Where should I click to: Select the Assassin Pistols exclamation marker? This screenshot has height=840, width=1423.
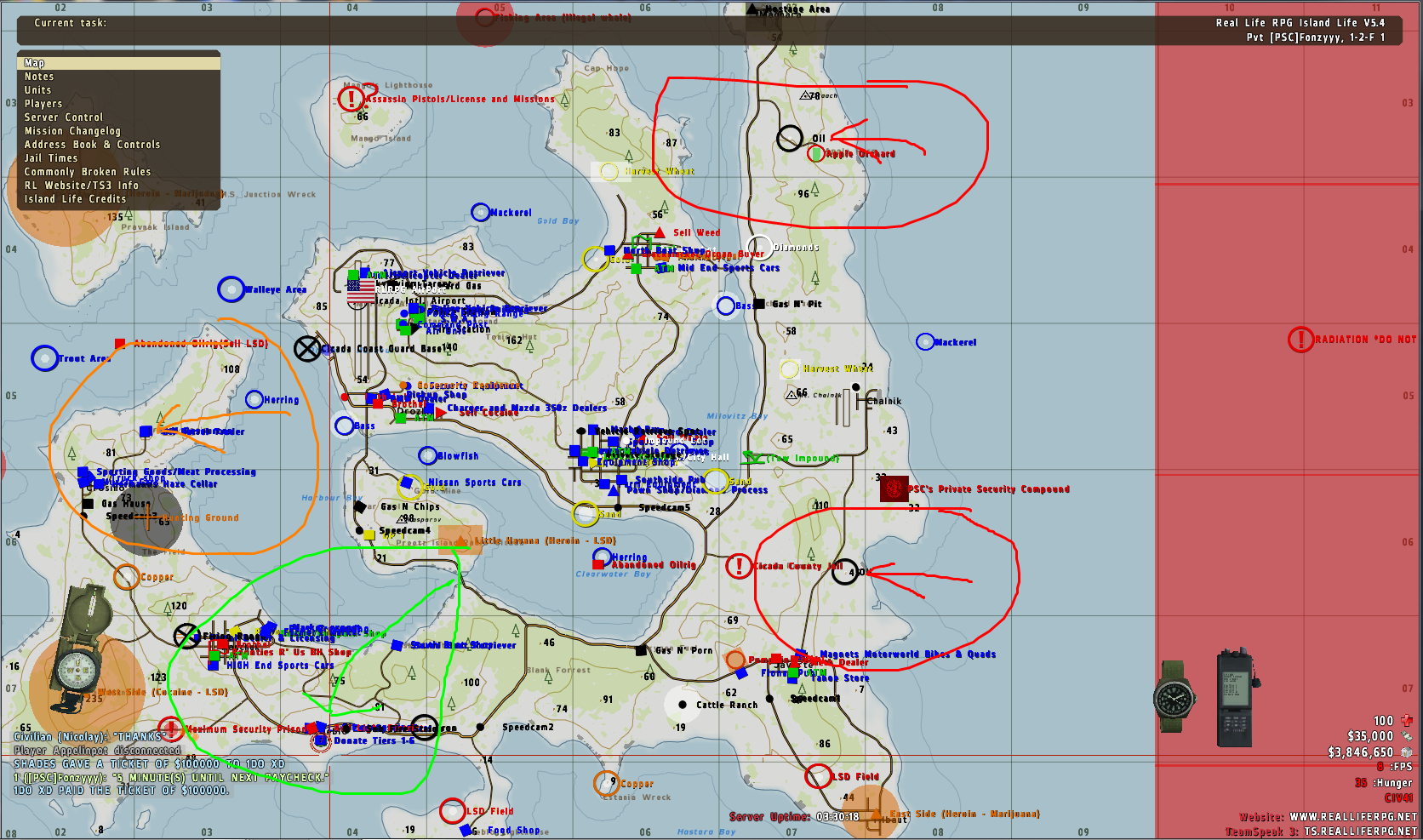tap(351, 99)
